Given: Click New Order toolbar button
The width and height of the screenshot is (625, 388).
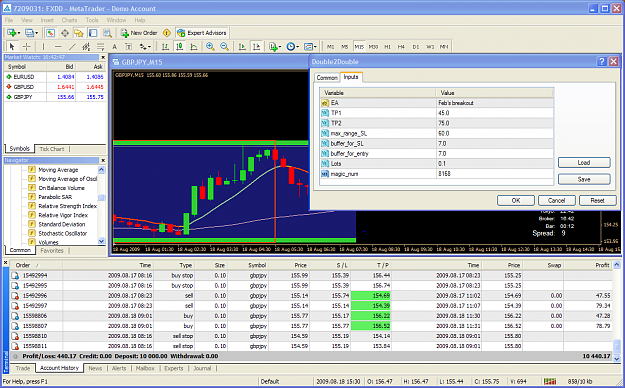Looking at the screenshot, I should point(139,33).
